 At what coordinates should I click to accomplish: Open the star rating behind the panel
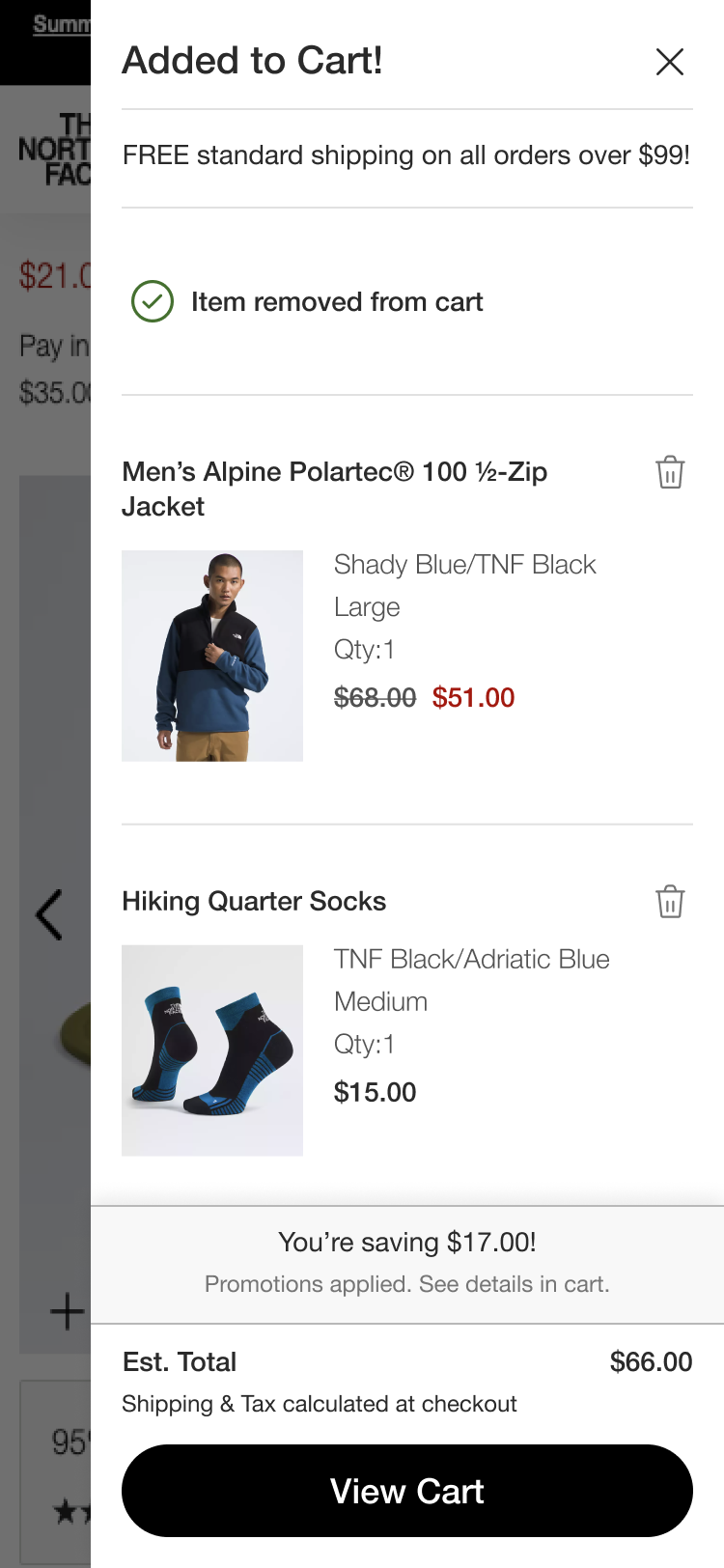tap(71, 1511)
